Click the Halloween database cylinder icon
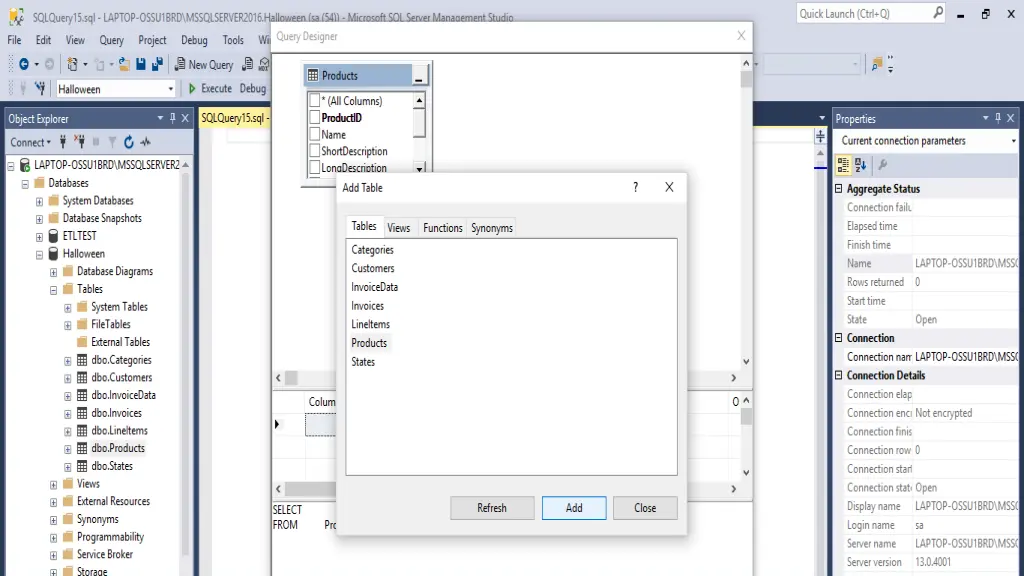1024x576 pixels. (54, 253)
